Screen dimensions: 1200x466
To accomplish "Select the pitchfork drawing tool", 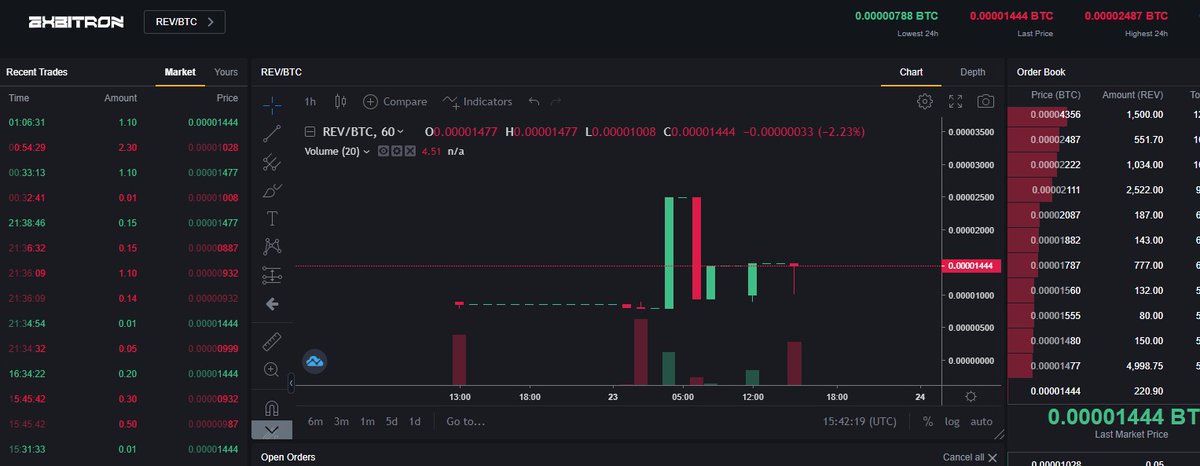I will pos(272,162).
